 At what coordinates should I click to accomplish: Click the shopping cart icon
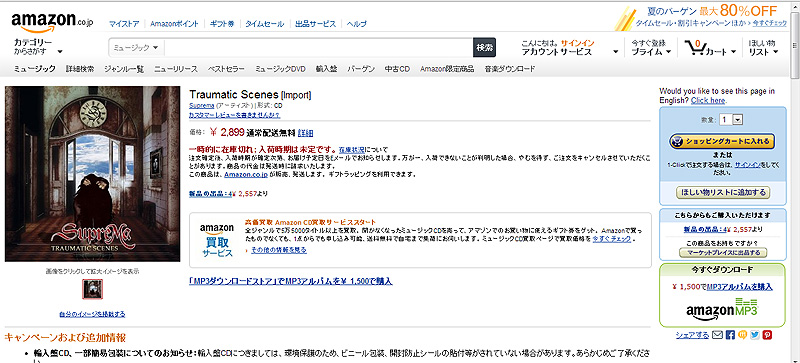pyautogui.click(x=695, y=47)
